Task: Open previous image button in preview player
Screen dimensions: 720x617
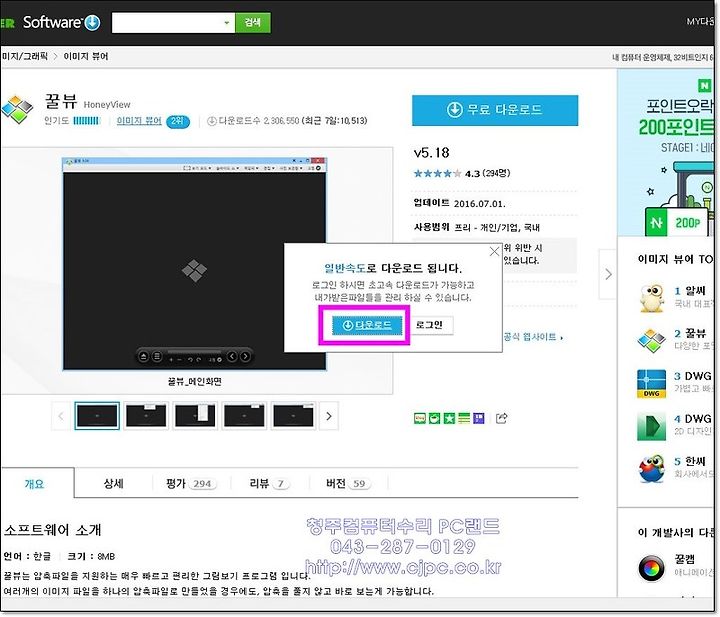Action: pyautogui.click(x=232, y=356)
